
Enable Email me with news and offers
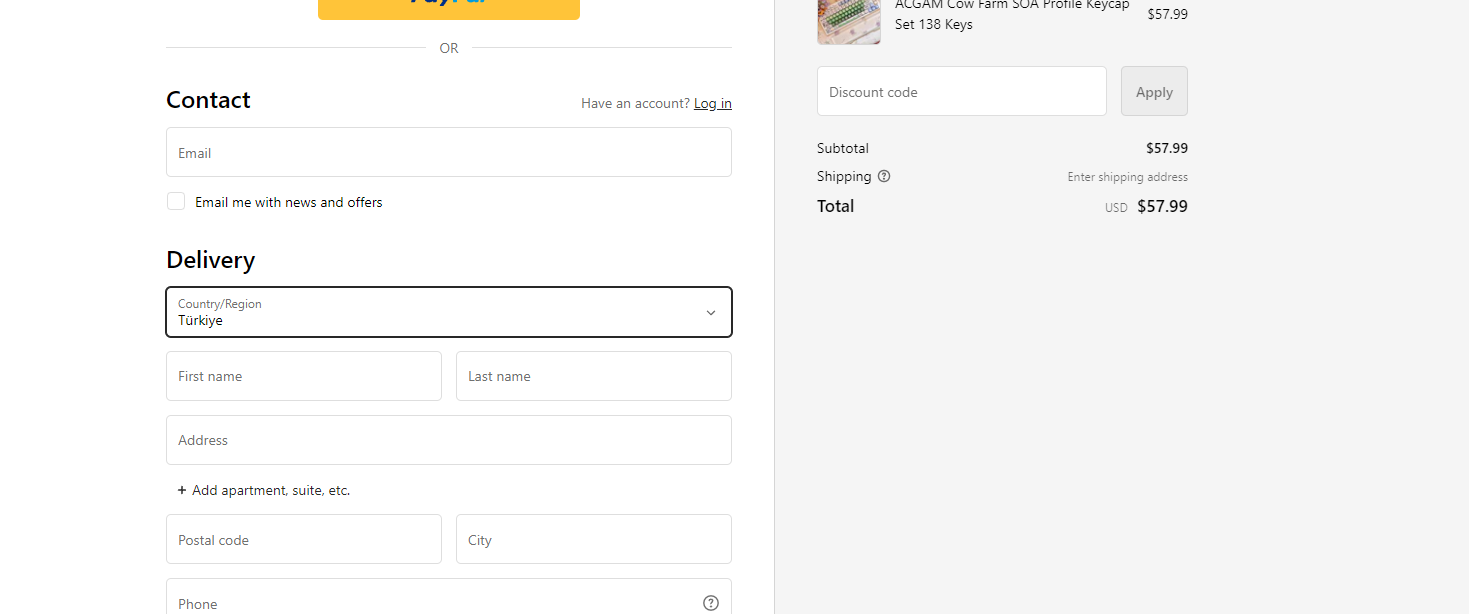coord(176,201)
